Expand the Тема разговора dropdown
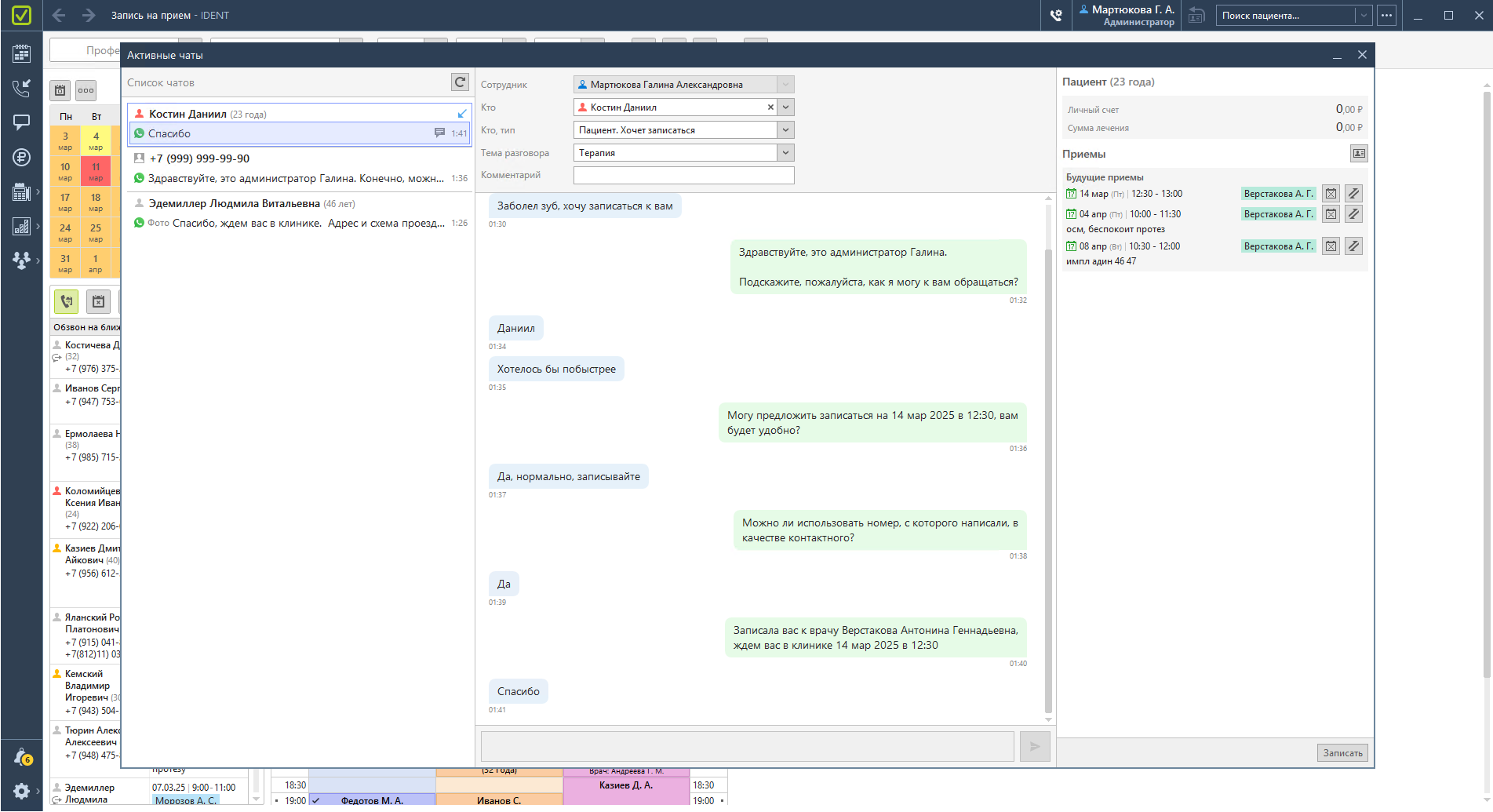Image resolution: width=1493 pixels, height=812 pixels. [x=785, y=153]
